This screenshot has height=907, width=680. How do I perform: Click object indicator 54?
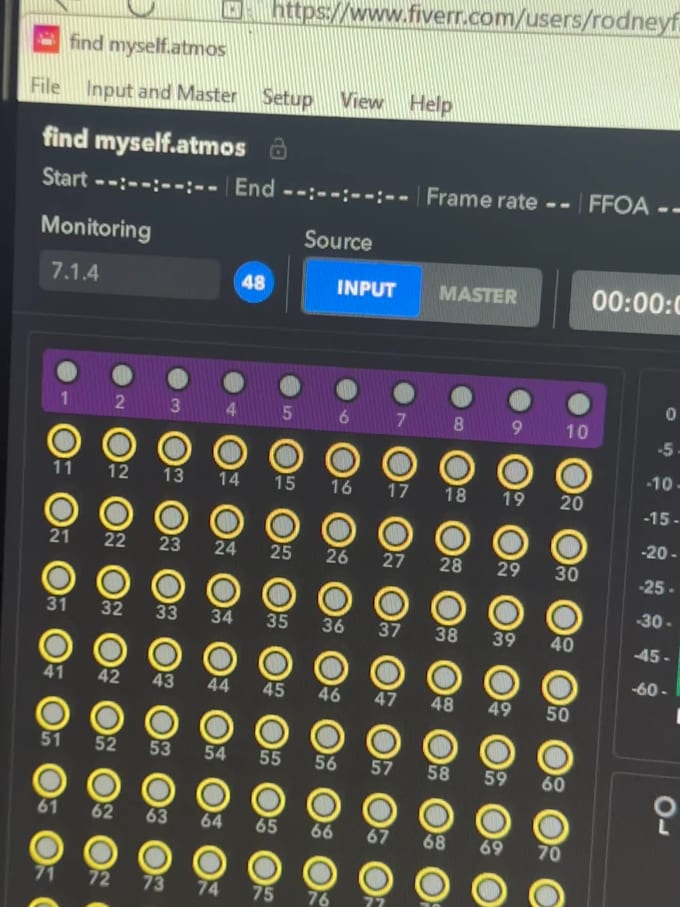[x=216, y=727]
